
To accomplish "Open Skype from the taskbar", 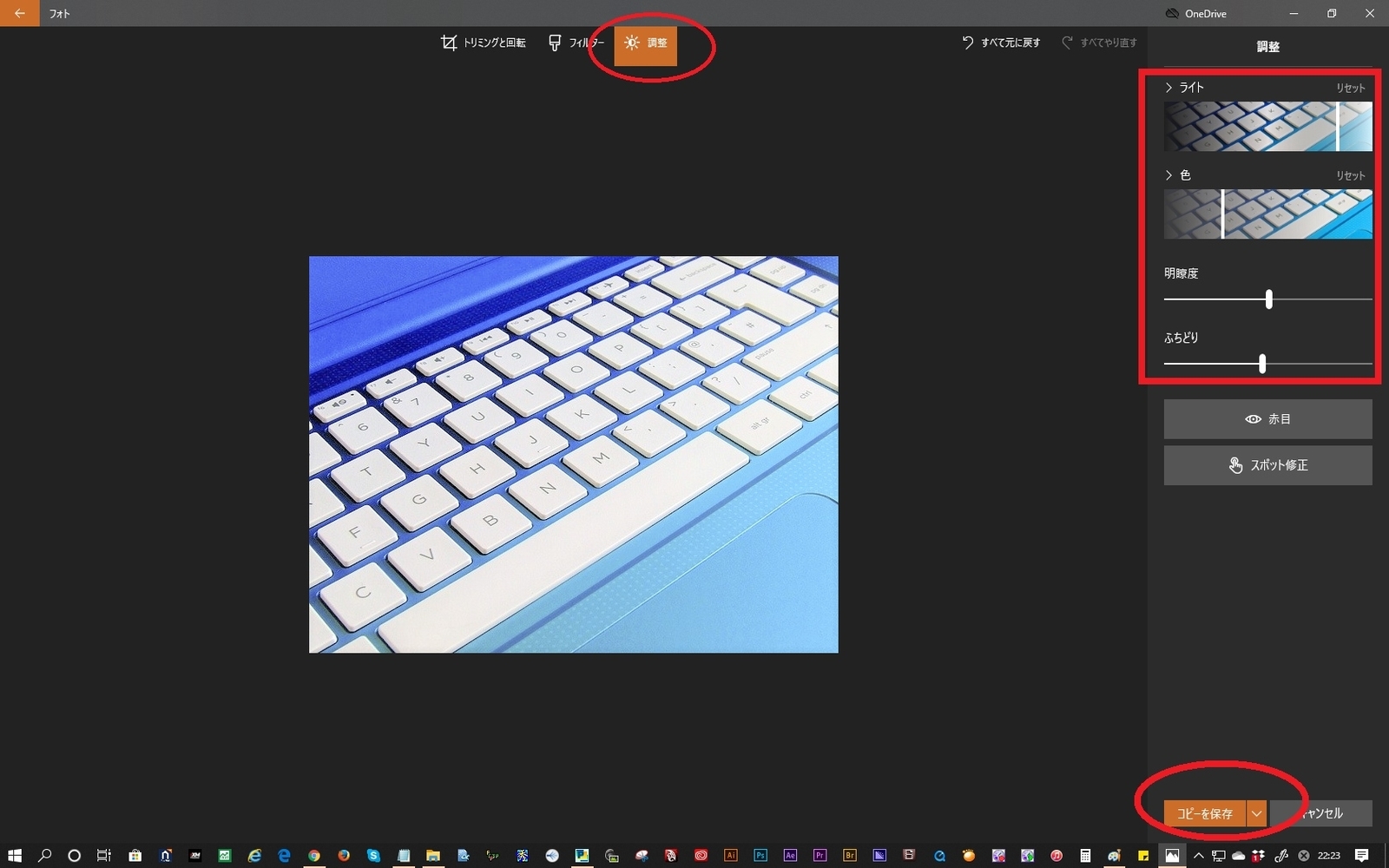I will pyautogui.click(x=373, y=856).
